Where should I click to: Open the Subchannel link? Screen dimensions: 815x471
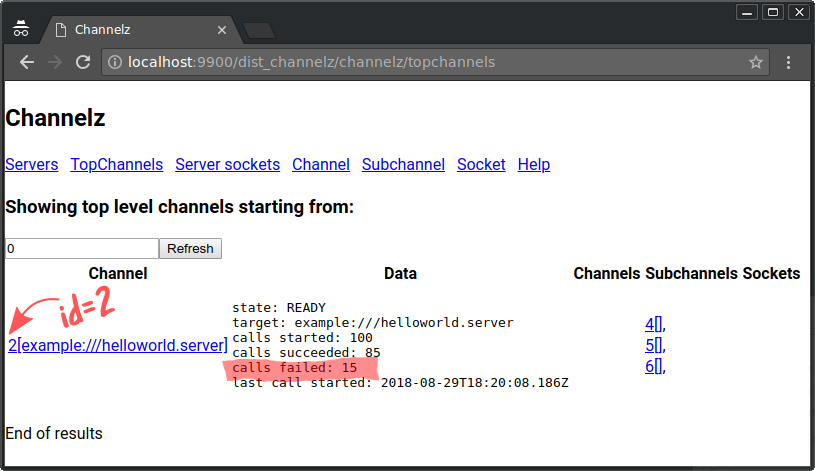[x=403, y=164]
